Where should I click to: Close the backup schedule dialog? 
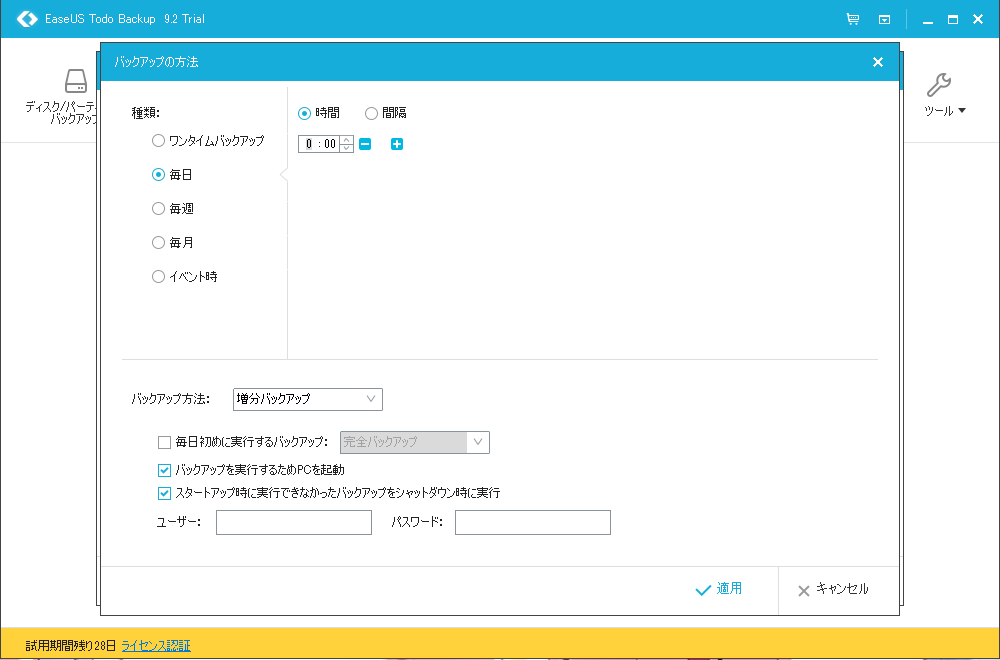878,62
